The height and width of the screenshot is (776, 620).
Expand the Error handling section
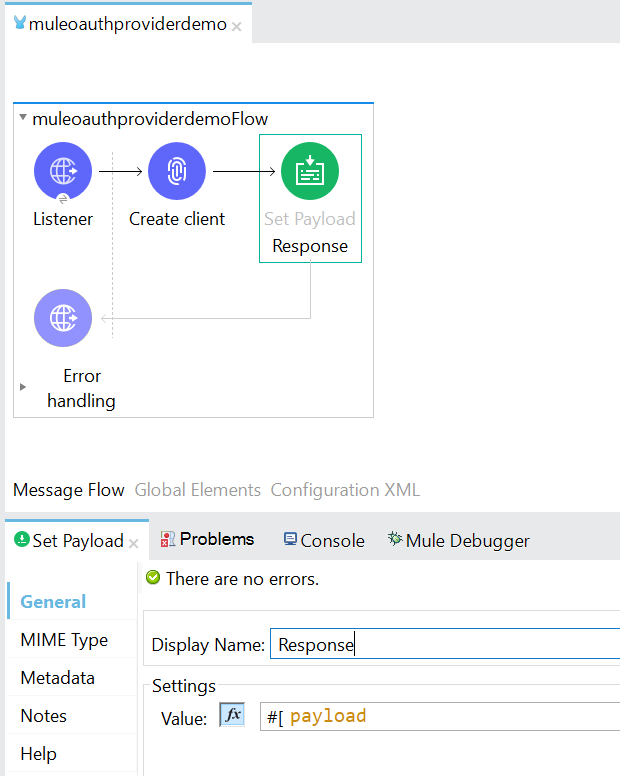click(23, 387)
